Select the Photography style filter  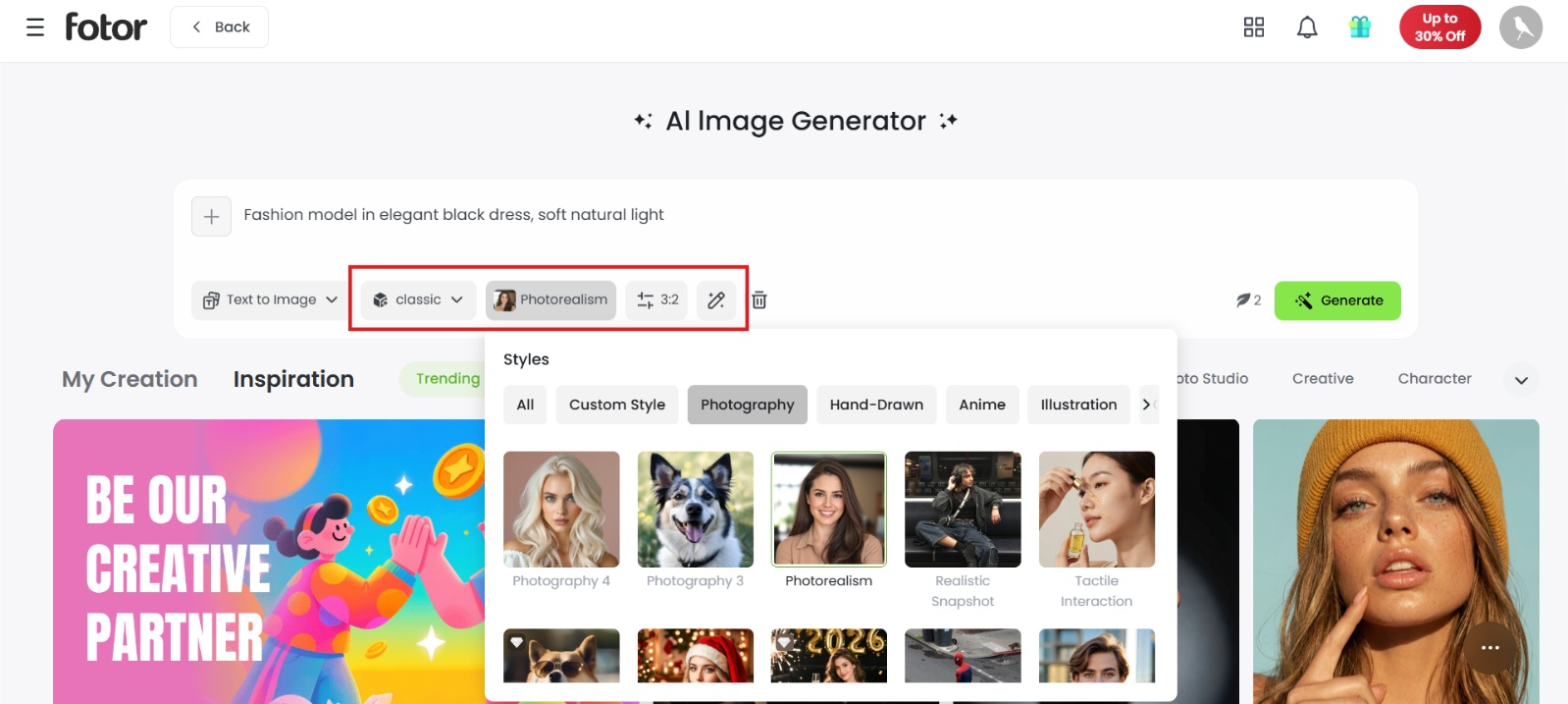click(x=748, y=405)
